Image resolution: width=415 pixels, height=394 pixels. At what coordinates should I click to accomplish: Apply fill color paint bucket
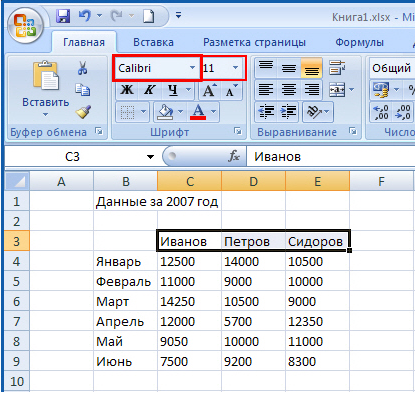(165, 112)
